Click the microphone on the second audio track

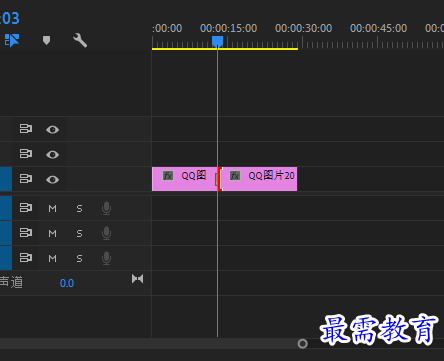click(x=106, y=233)
